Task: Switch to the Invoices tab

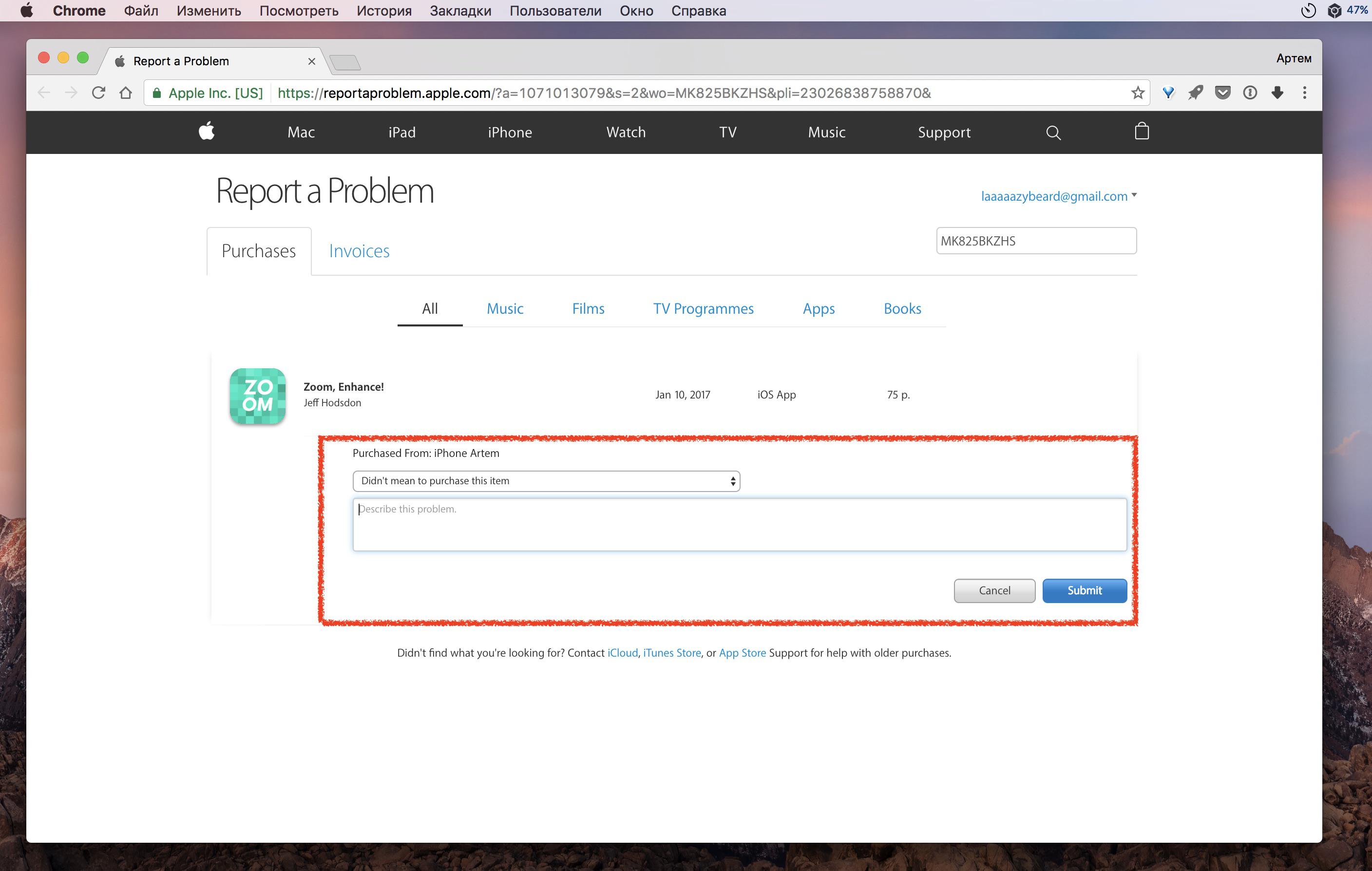Action: 359,251
